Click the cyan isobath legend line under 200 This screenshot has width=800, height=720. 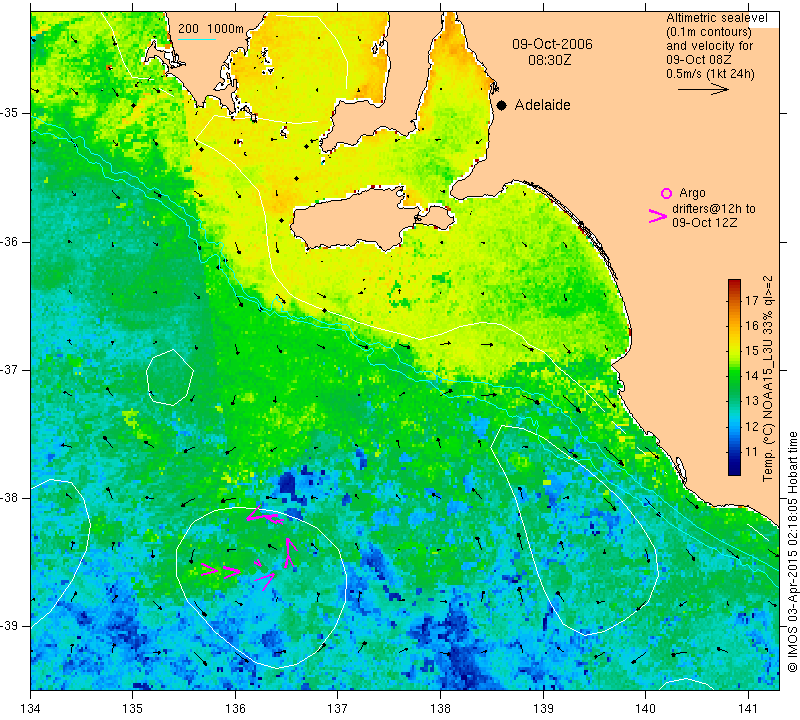(196, 39)
